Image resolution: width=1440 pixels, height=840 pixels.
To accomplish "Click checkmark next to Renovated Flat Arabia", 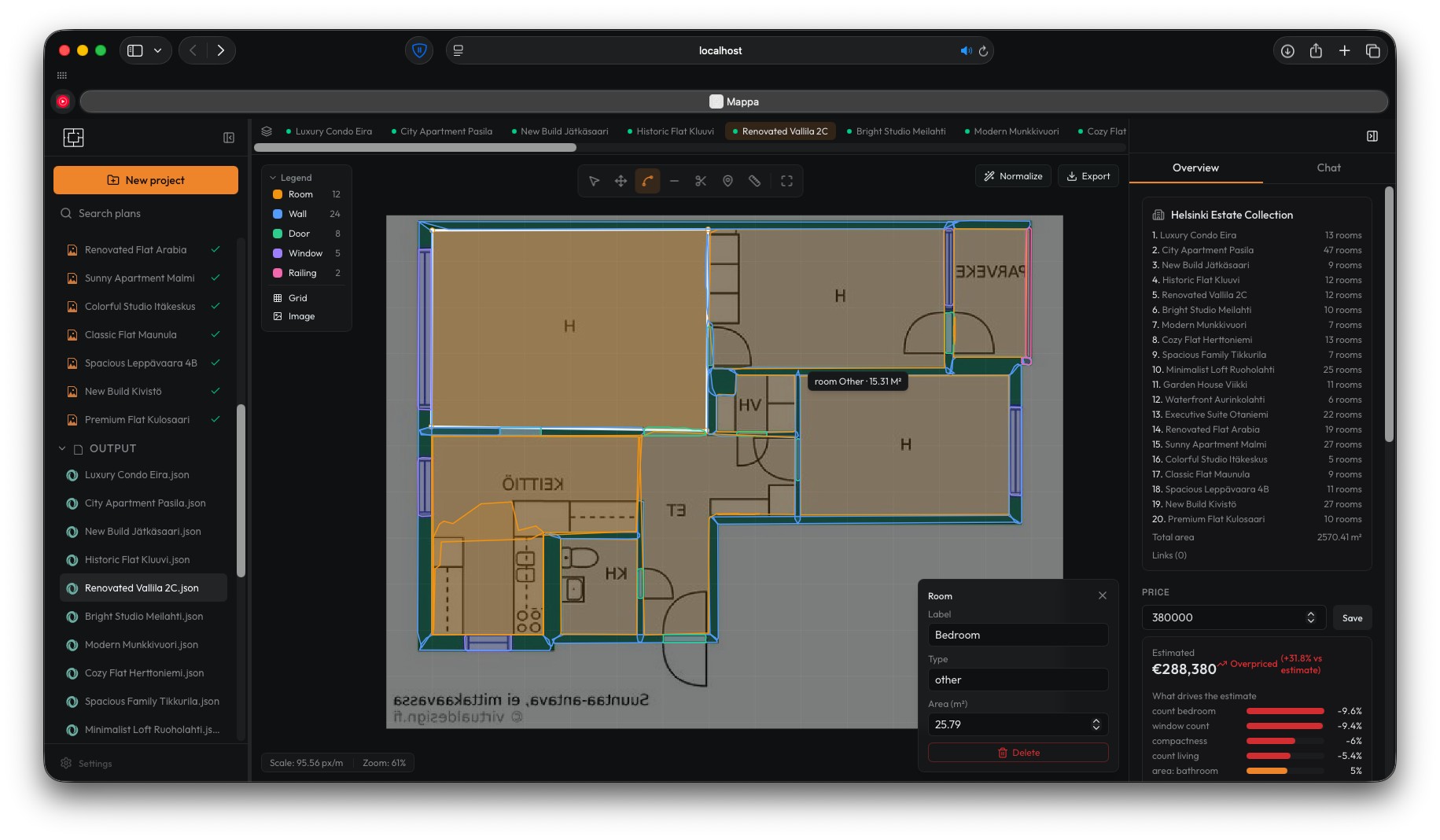I will pos(215,249).
